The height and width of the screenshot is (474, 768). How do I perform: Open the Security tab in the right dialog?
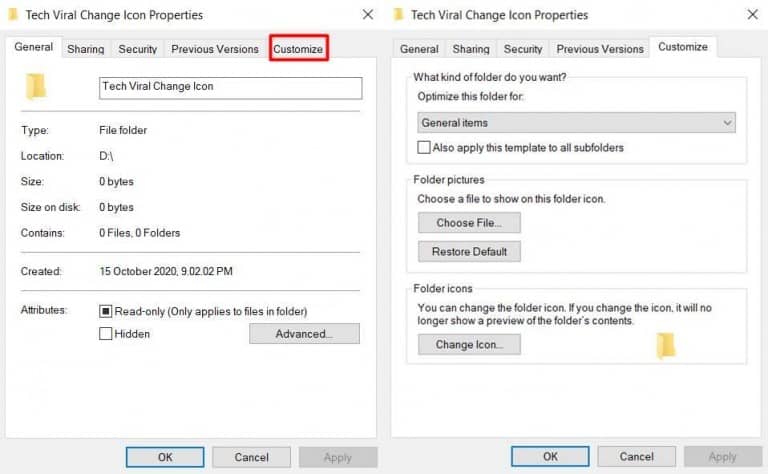tap(523, 49)
